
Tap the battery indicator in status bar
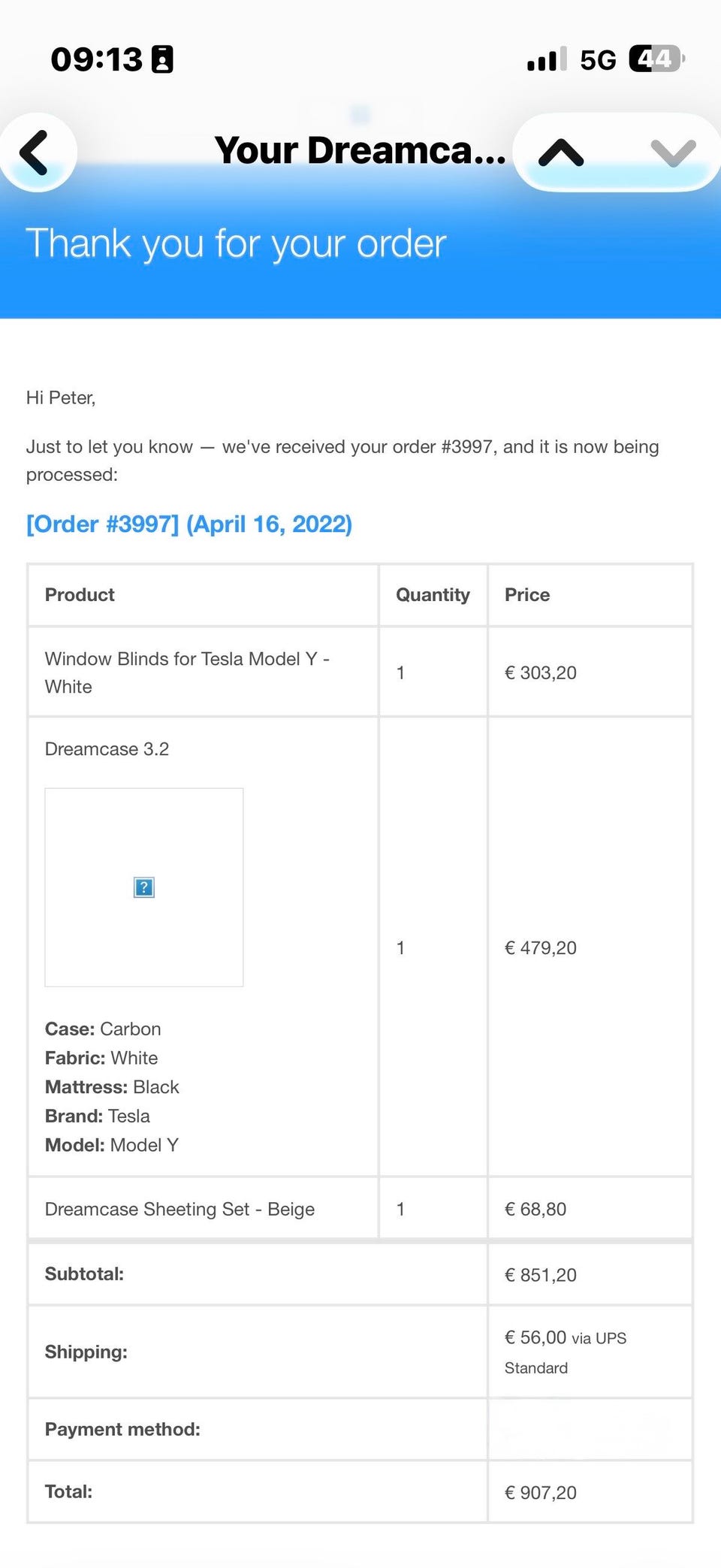pyautogui.click(x=656, y=59)
